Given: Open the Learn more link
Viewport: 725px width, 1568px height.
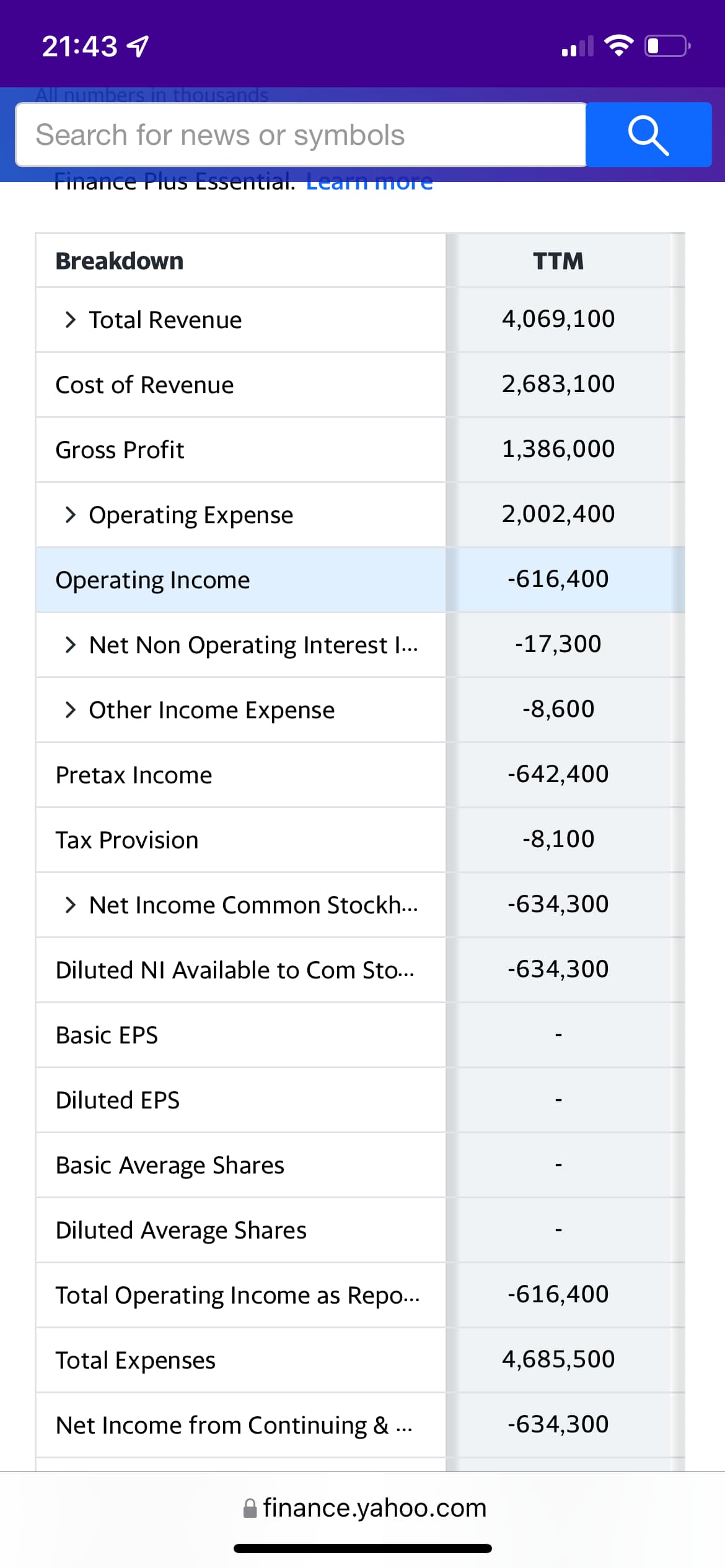Looking at the screenshot, I should coord(369,182).
